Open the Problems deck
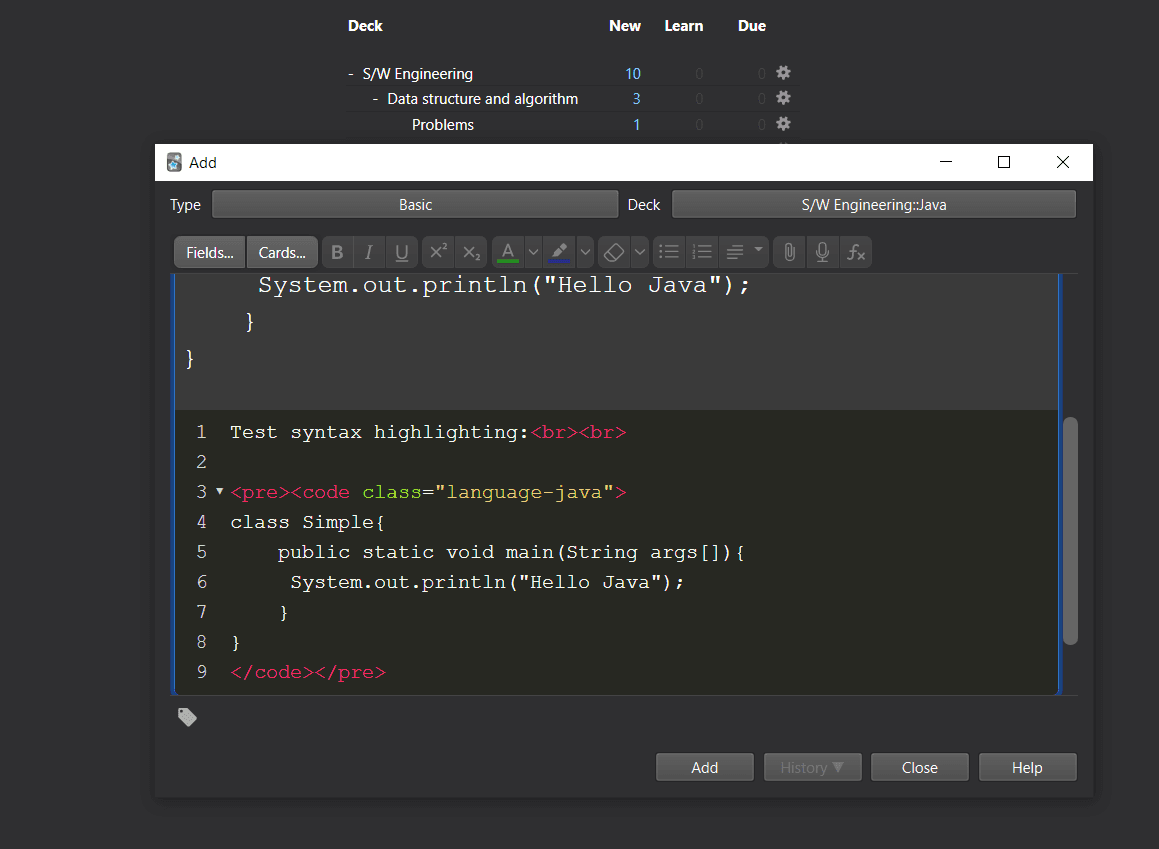The width and height of the screenshot is (1159, 849). coord(443,125)
